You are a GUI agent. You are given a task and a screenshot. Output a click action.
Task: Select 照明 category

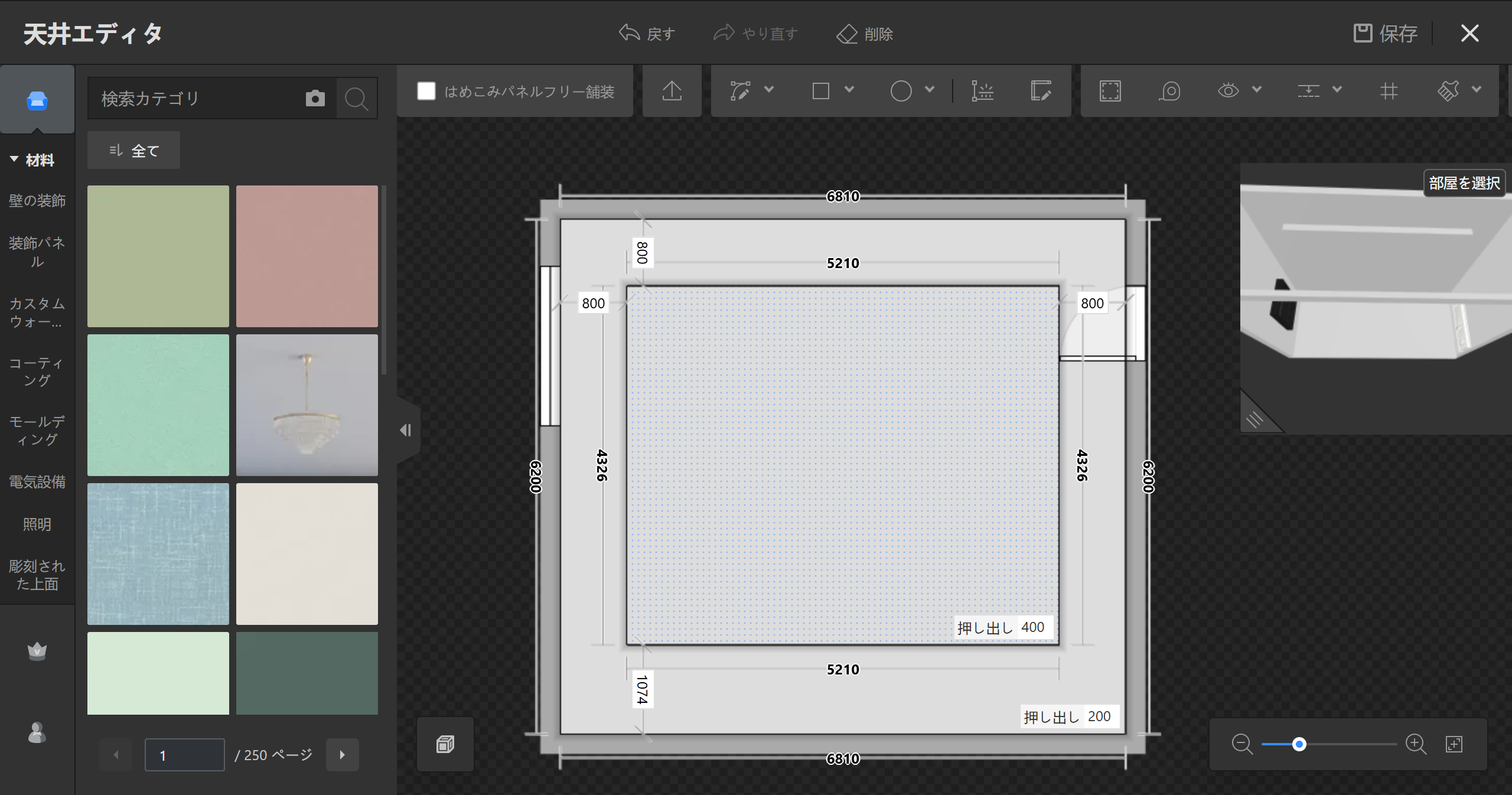pos(37,524)
